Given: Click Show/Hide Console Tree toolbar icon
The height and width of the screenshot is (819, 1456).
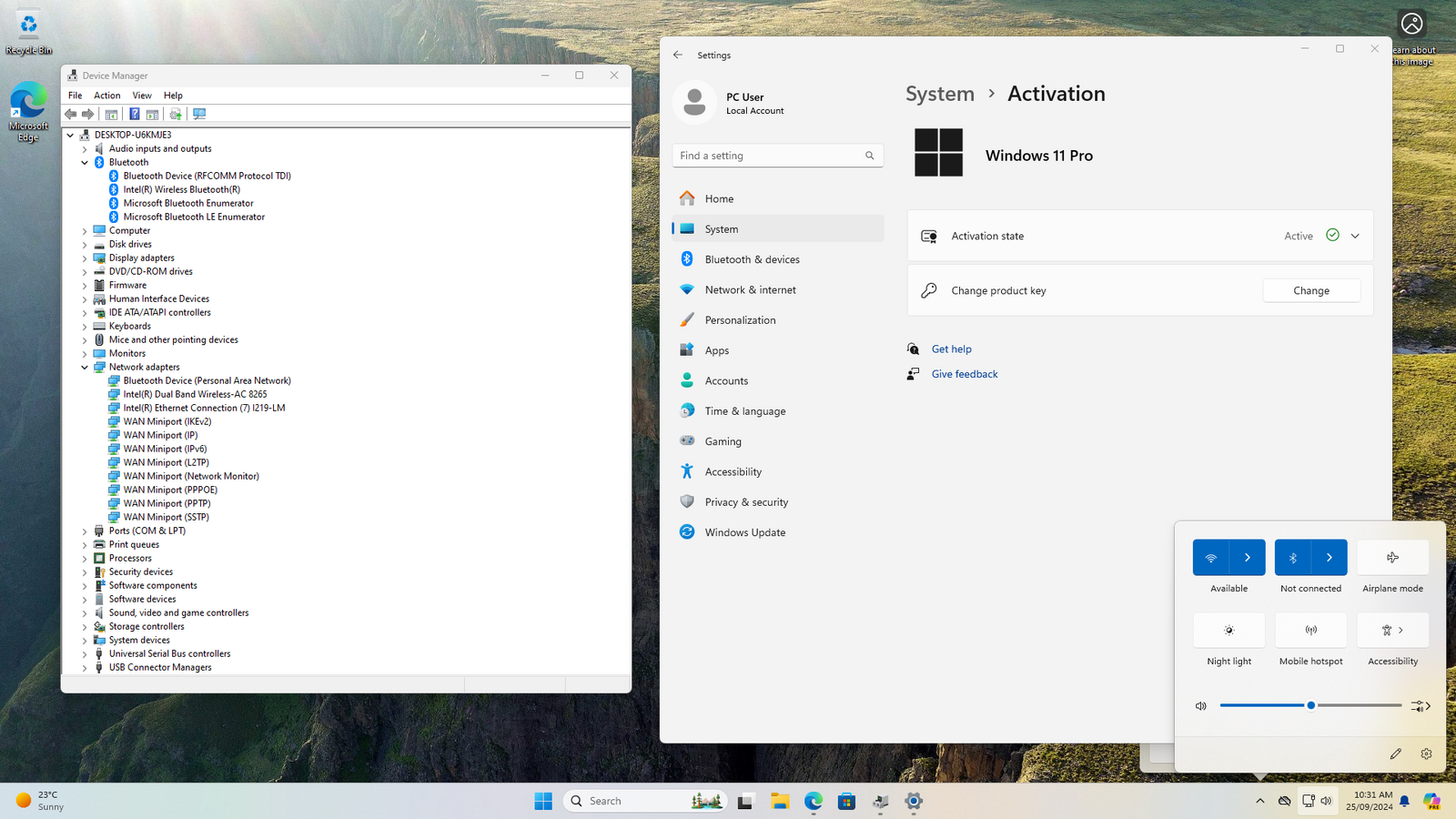Looking at the screenshot, I should pyautogui.click(x=111, y=114).
